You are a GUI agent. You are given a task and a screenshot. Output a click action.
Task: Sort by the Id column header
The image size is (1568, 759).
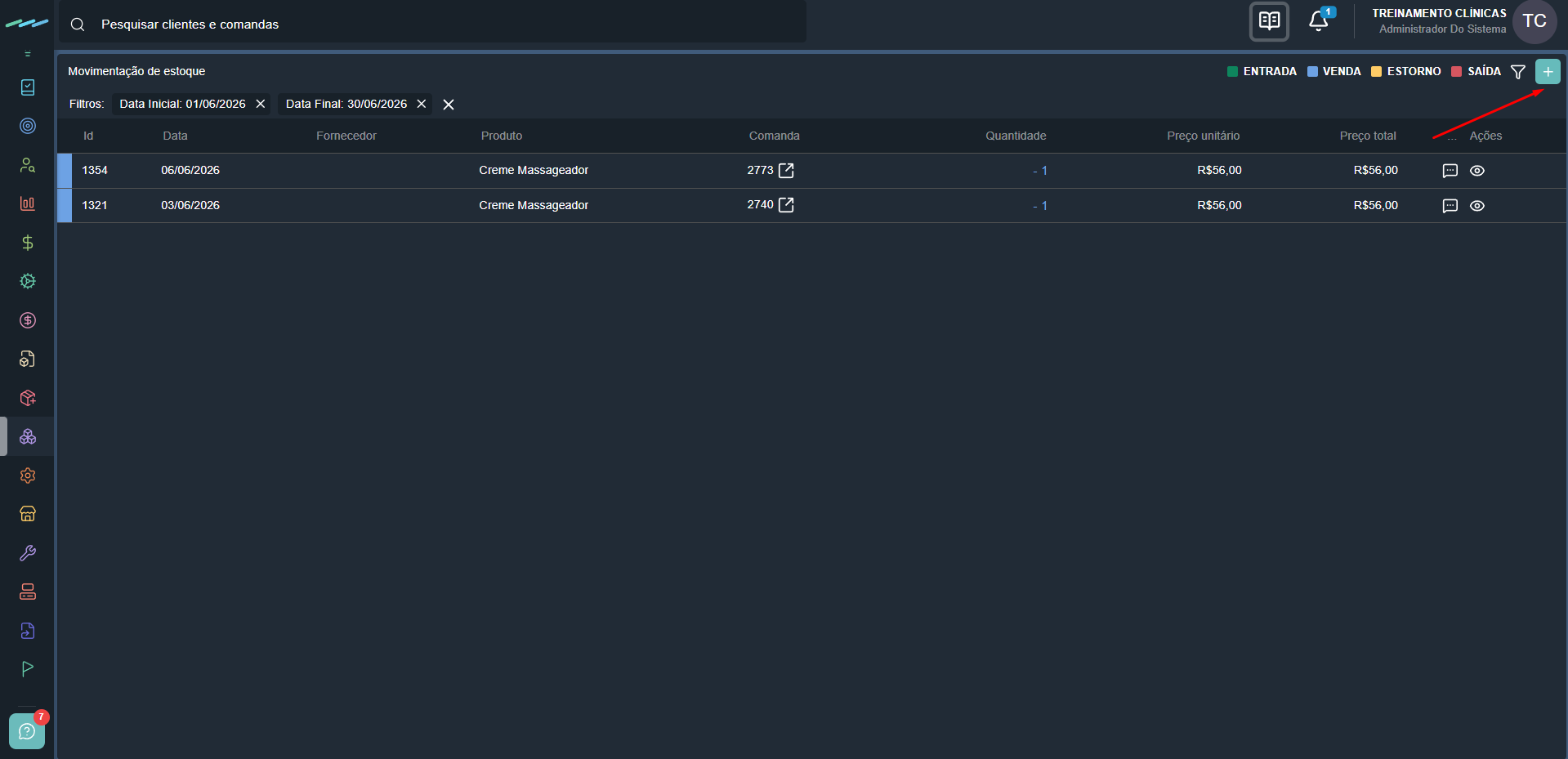88,136
